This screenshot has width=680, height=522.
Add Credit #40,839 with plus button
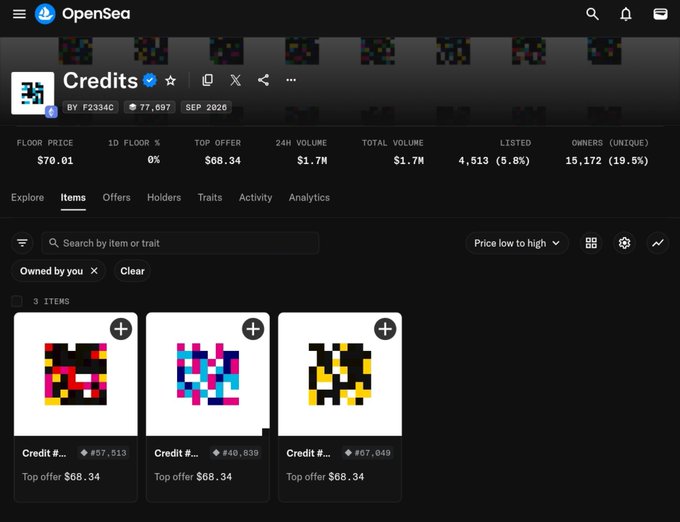pos(253,329)
